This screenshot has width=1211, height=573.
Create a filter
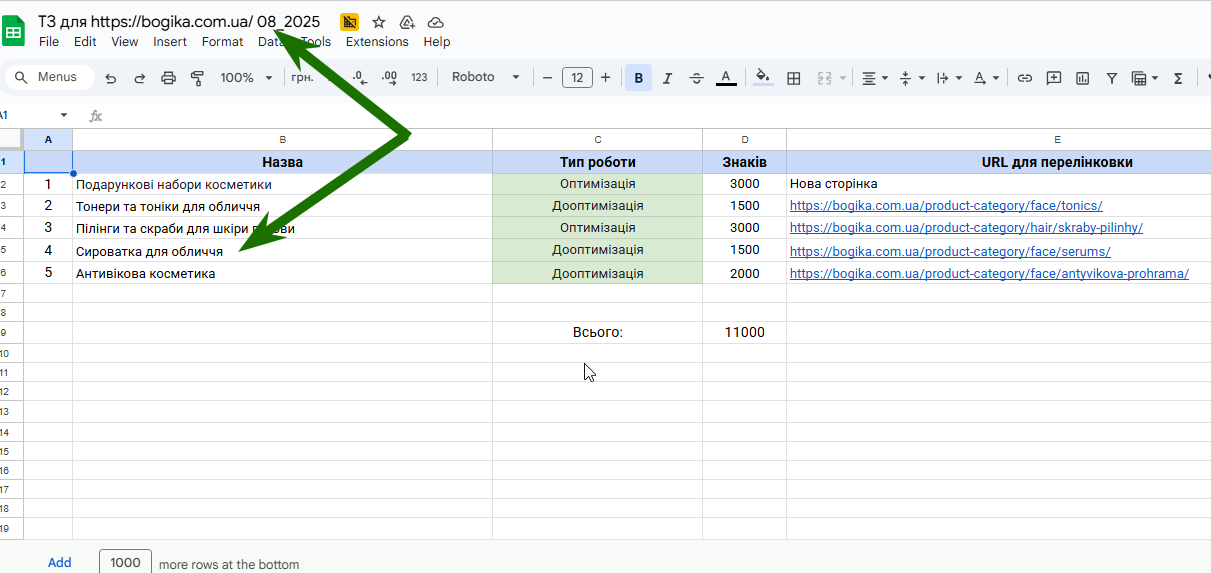(1112, 78)
